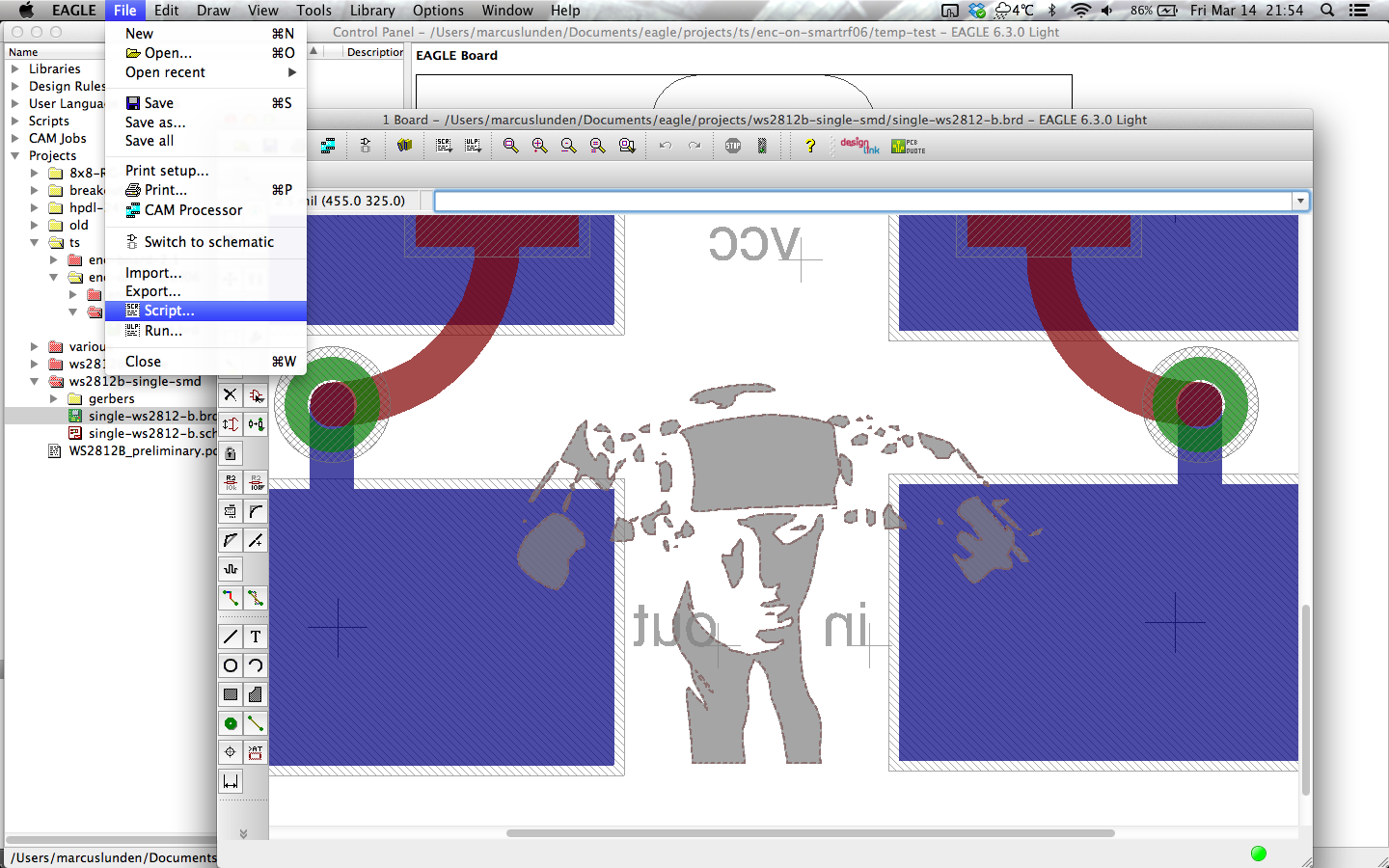Click the switch to schematic toolbar icon

coord(366,146)
